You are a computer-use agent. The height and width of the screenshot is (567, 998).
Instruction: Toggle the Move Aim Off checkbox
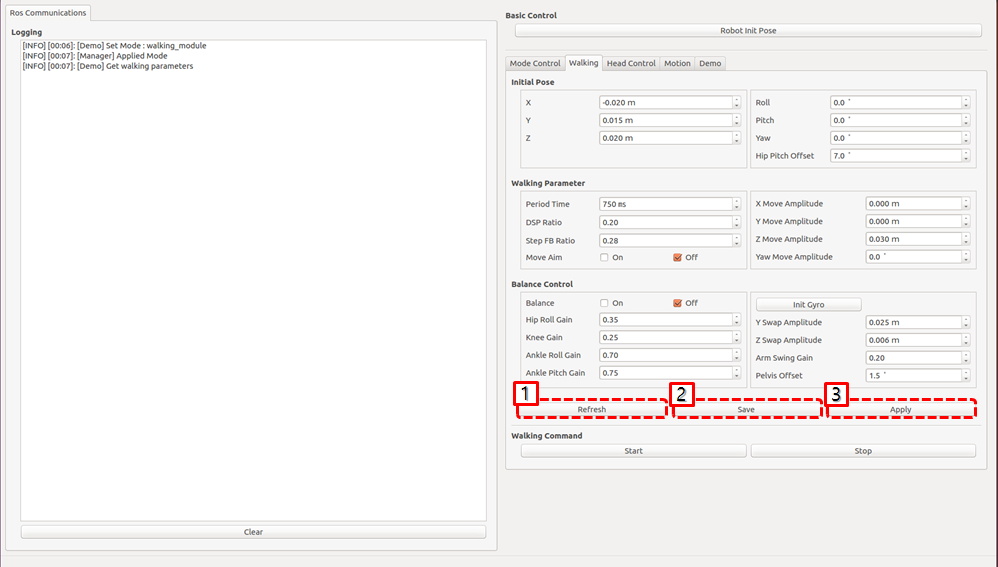click(677, 258)
